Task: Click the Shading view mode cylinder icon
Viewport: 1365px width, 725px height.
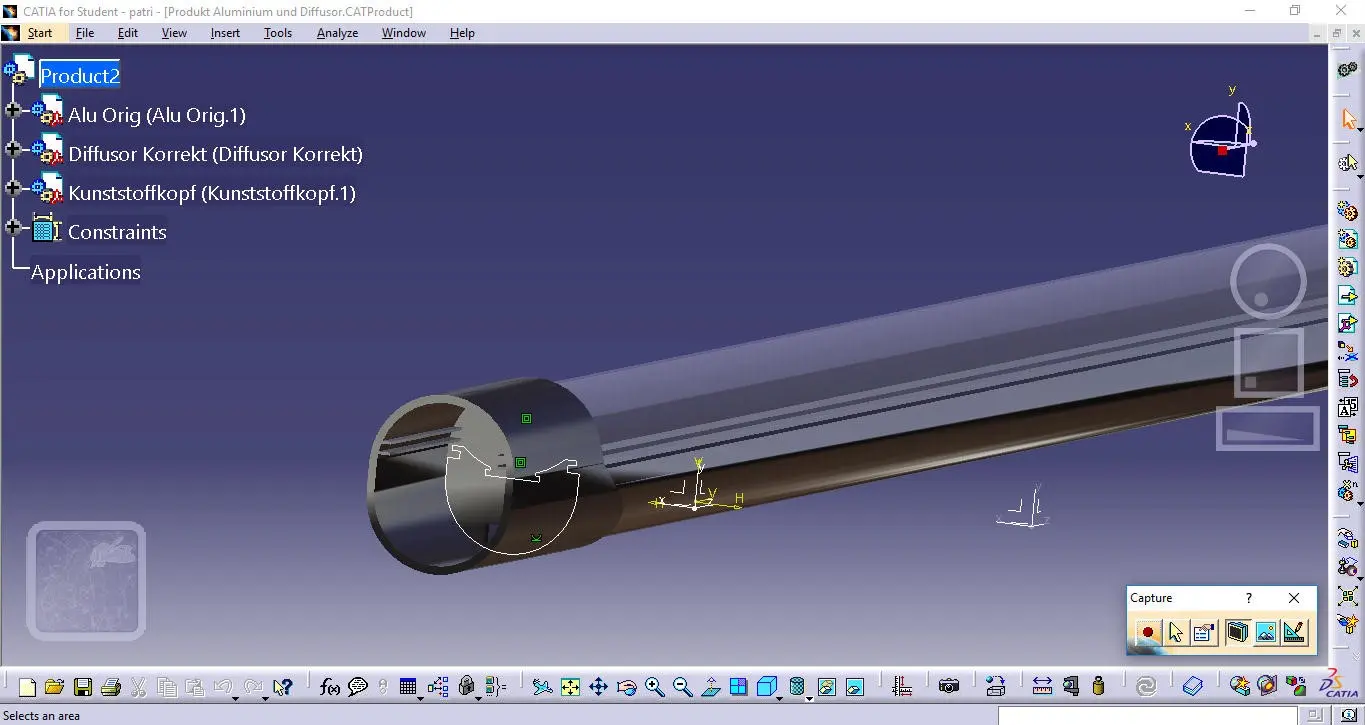Action: tap(797, 687)
